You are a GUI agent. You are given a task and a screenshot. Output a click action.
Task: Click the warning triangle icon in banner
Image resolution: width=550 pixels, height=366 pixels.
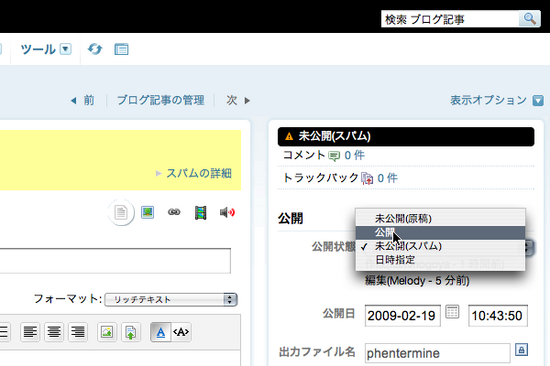pos(289,137)
